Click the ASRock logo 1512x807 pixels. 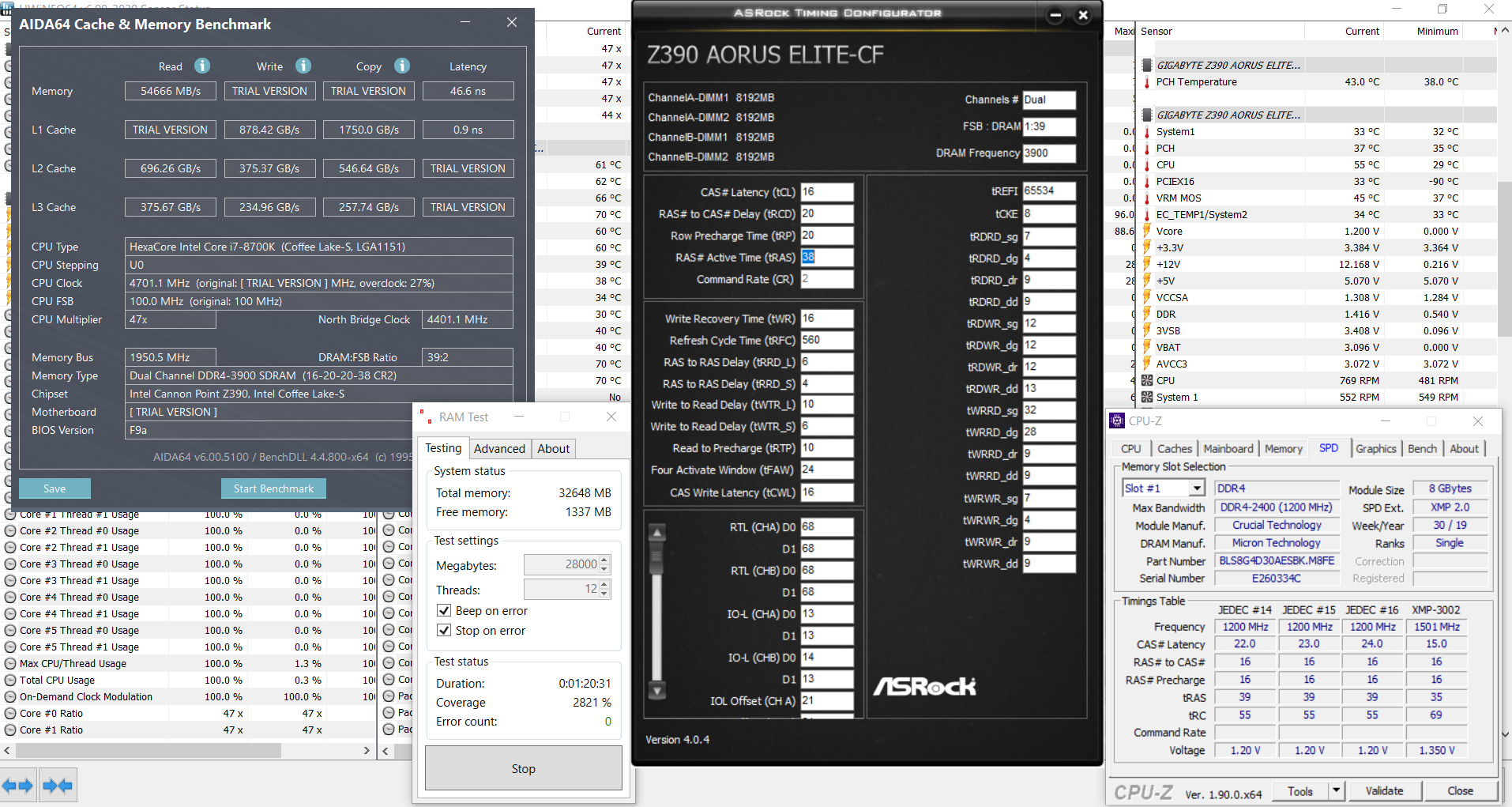tap(924, 686)
